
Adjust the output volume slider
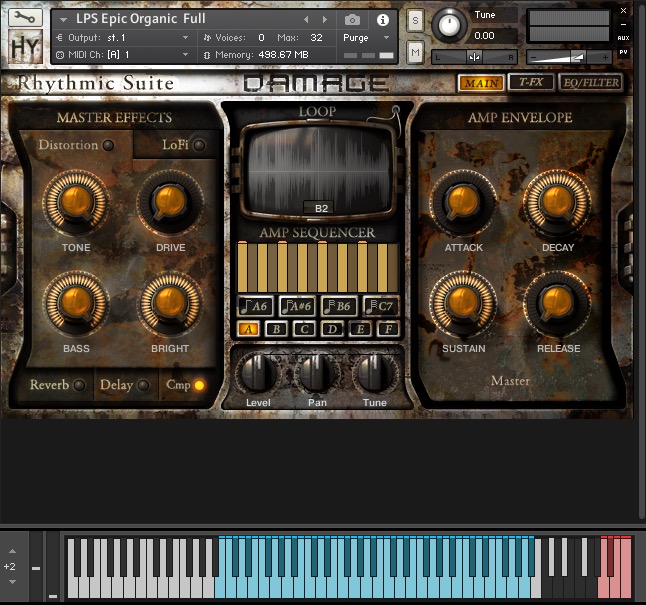569,57
